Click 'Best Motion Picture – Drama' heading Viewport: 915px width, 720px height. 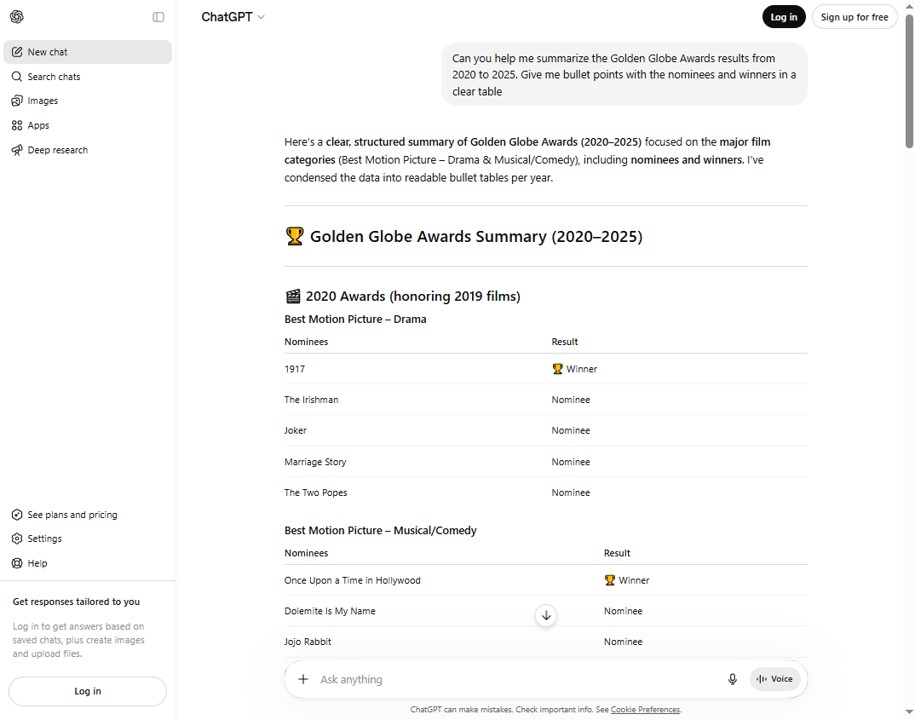[355, 319]
